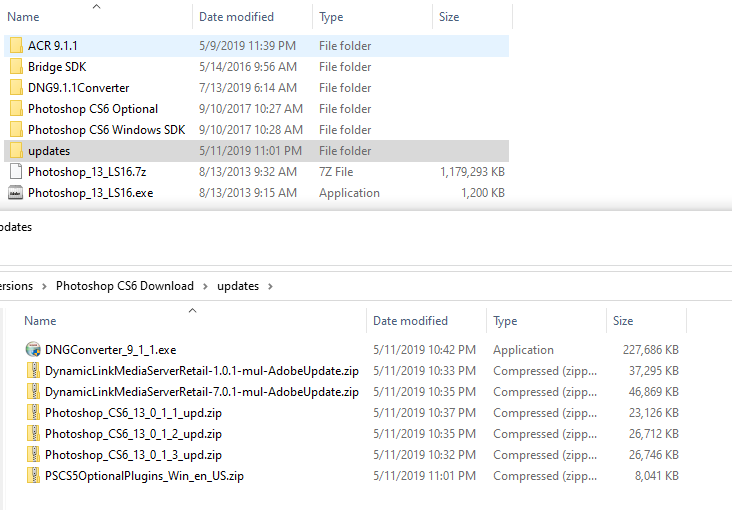Image resolution: width=732 pixels, height=510 pixels.
Task: Select the updates folder in the upper list
Action: (x=49, y=151)
